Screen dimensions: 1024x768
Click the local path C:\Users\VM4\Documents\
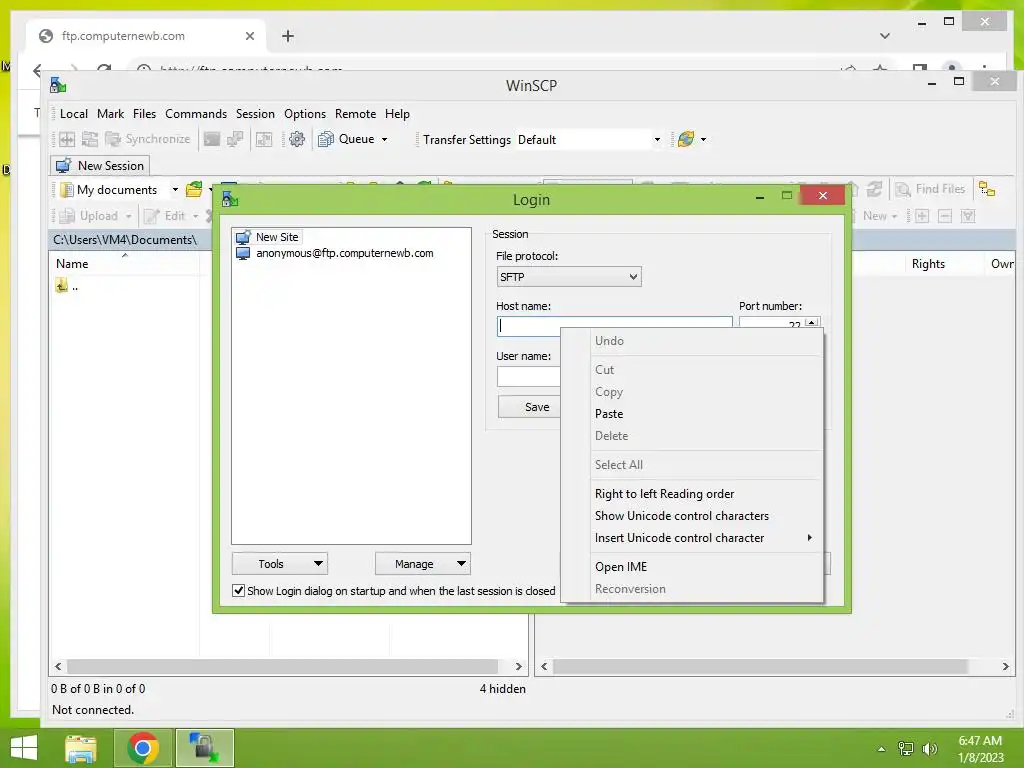[x=125, y=240]
